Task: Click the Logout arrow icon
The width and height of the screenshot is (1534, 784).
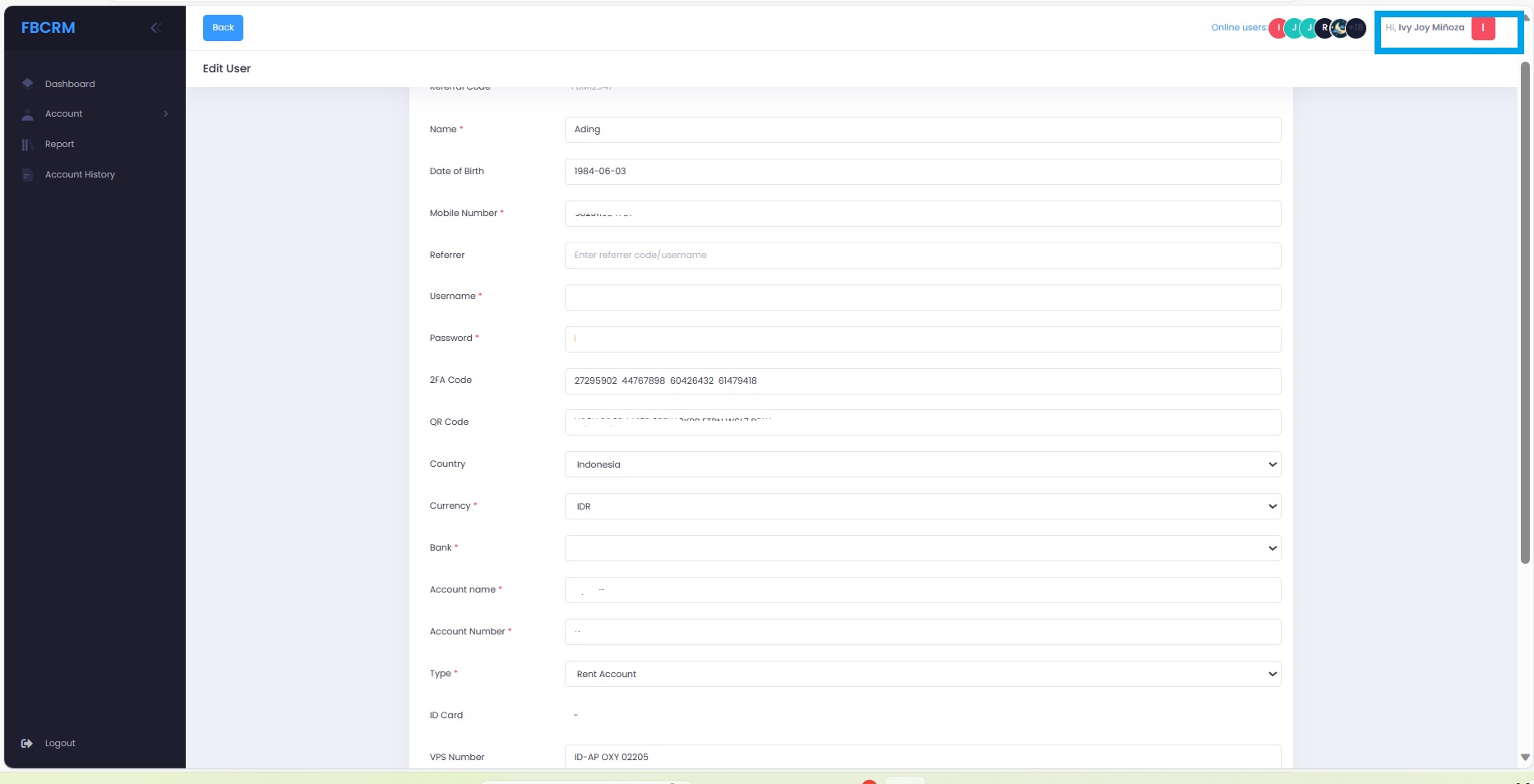Action: tap(27, 743)
